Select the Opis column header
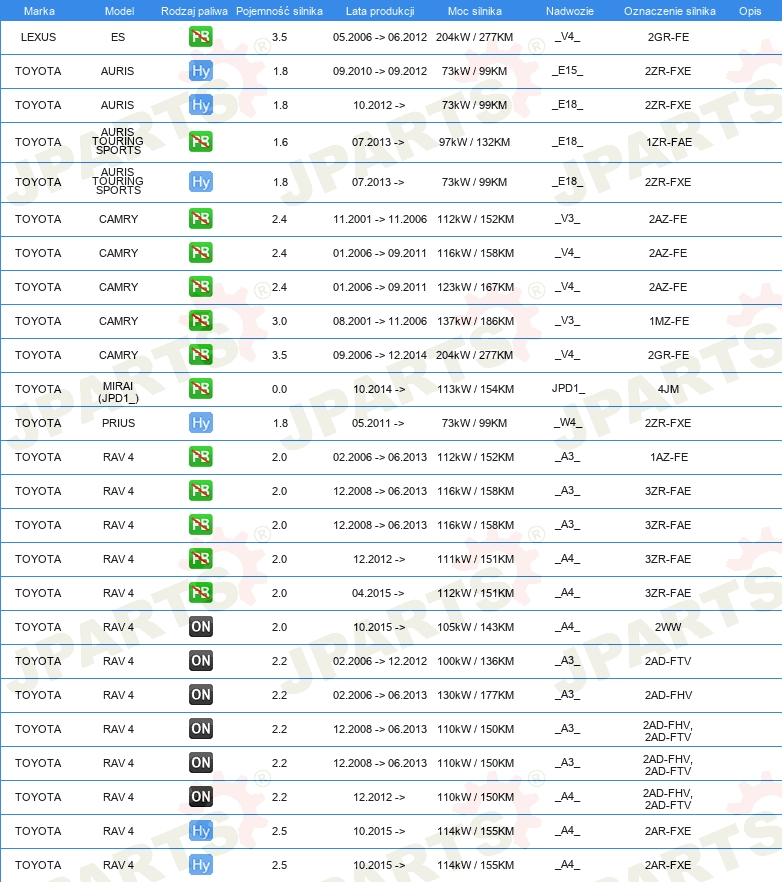782x882 pixels. click(x=750, y=11)
